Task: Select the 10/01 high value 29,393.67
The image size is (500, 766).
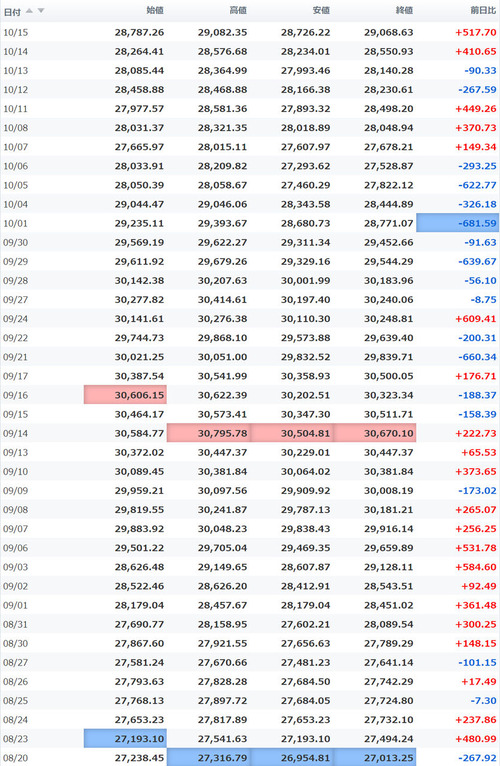Action: (x=222, y=223)
